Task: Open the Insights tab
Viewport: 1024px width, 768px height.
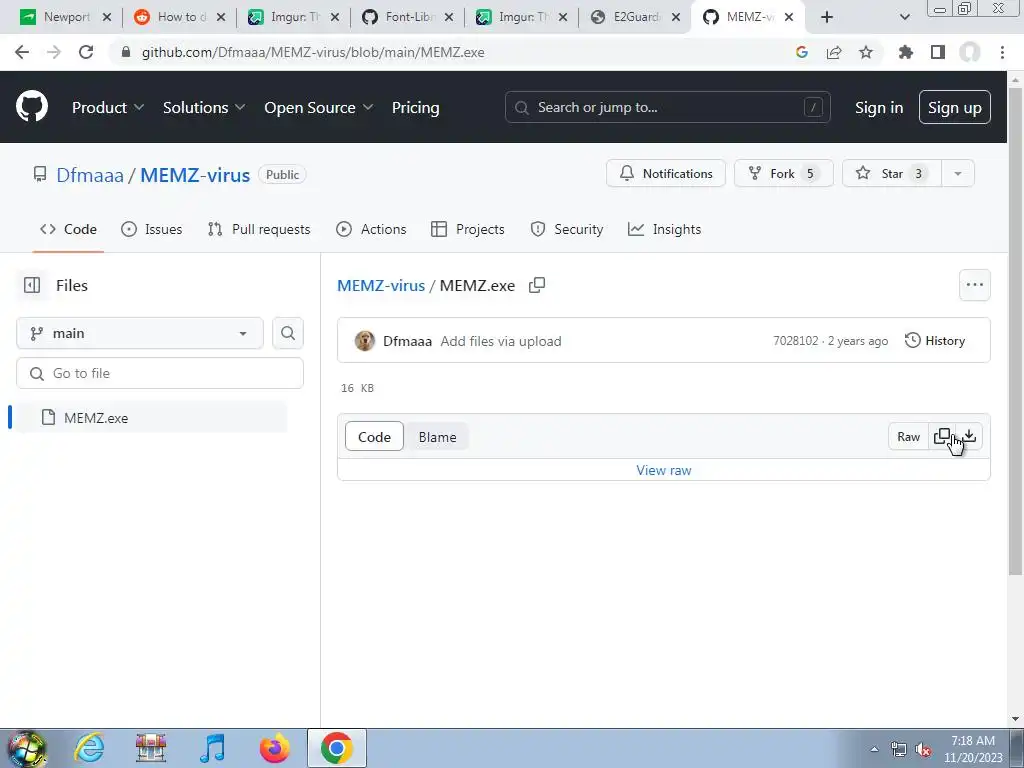Action: tap(664, 229)
